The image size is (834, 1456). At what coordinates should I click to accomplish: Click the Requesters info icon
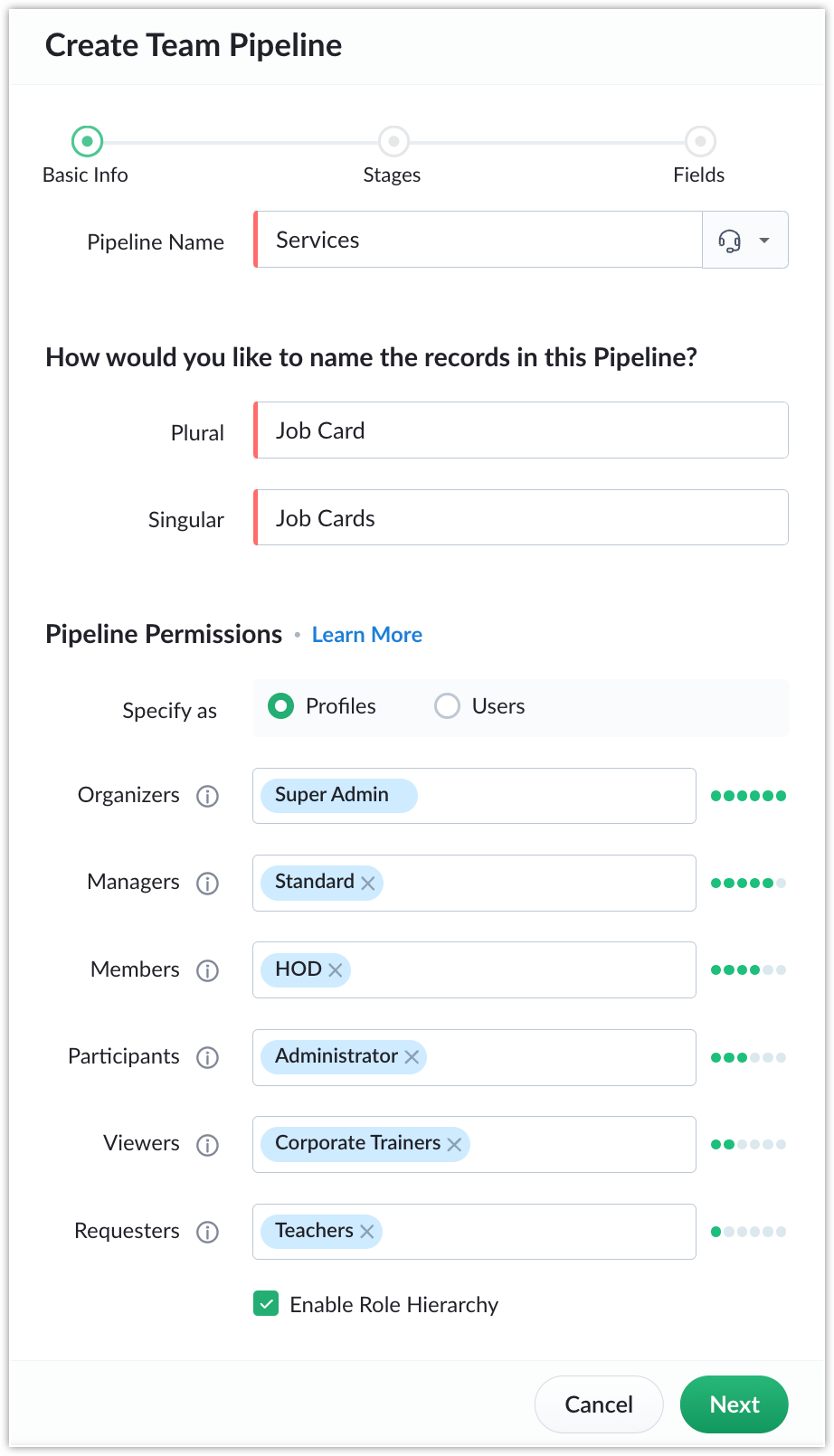[x=208, y=1232]
